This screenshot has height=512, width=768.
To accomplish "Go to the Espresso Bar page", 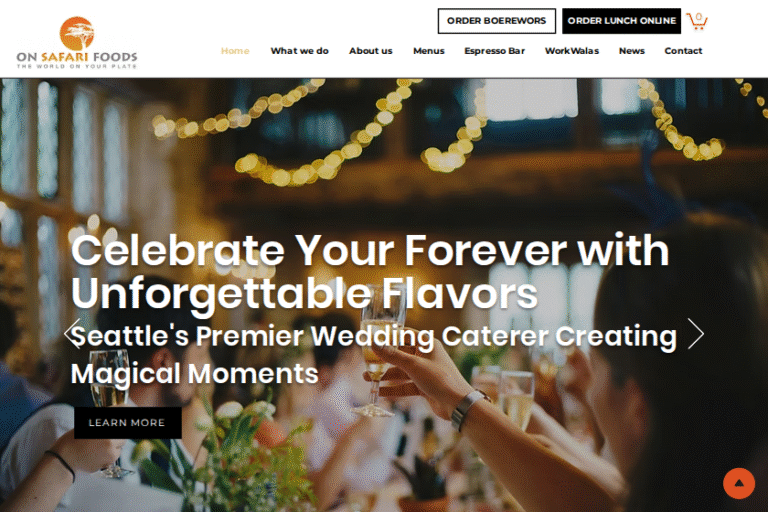I will point(495,51).
